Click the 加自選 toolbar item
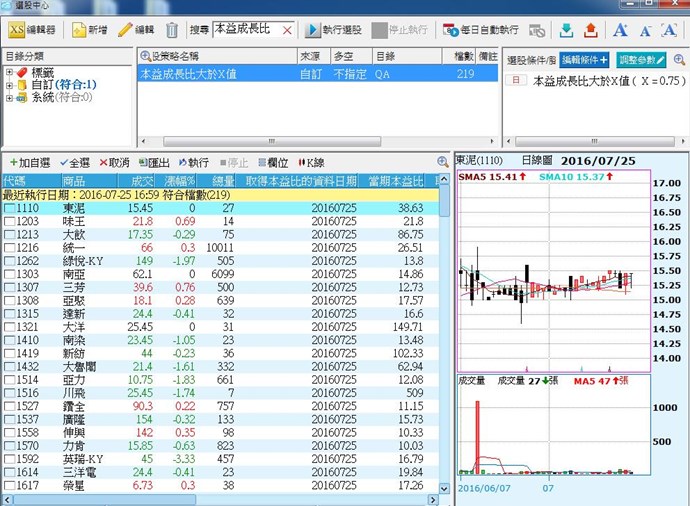 (29, 162)
